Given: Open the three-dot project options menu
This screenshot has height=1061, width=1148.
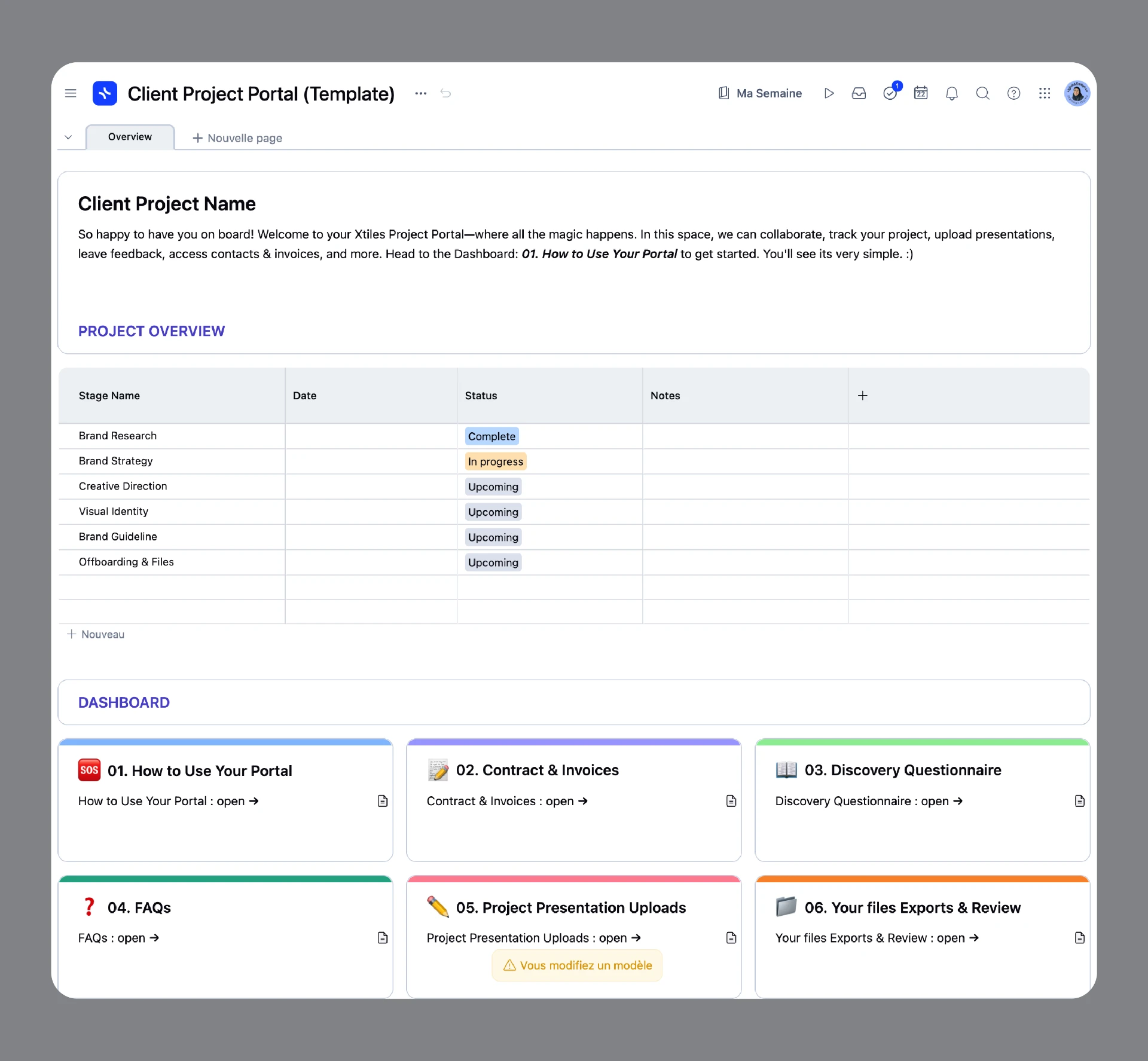Looking at the screenshot, I should [x=421, y=93].
